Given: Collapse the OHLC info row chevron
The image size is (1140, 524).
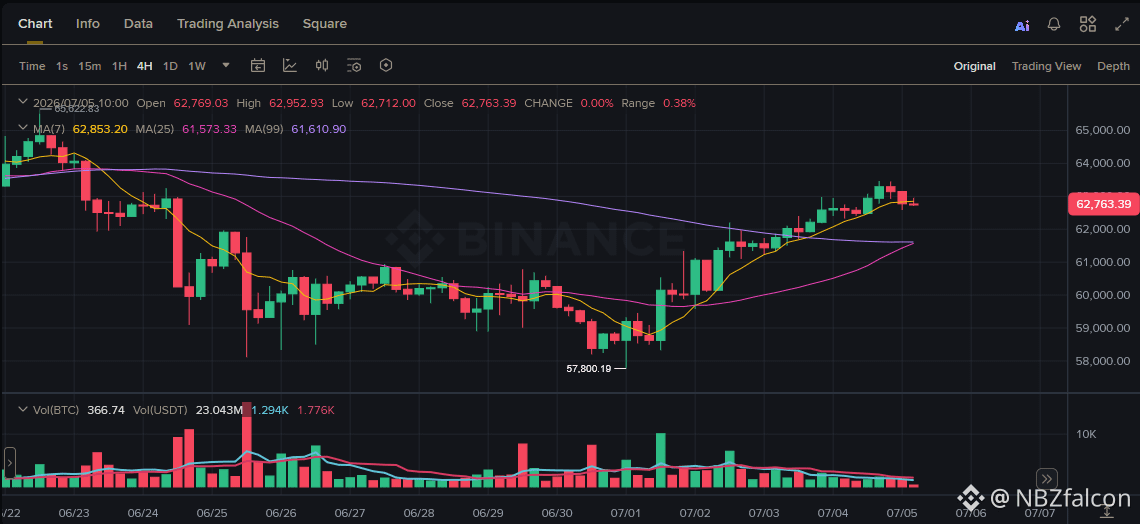Looking at the screenshot, I should pyautogui.click(x=22, y=102).
